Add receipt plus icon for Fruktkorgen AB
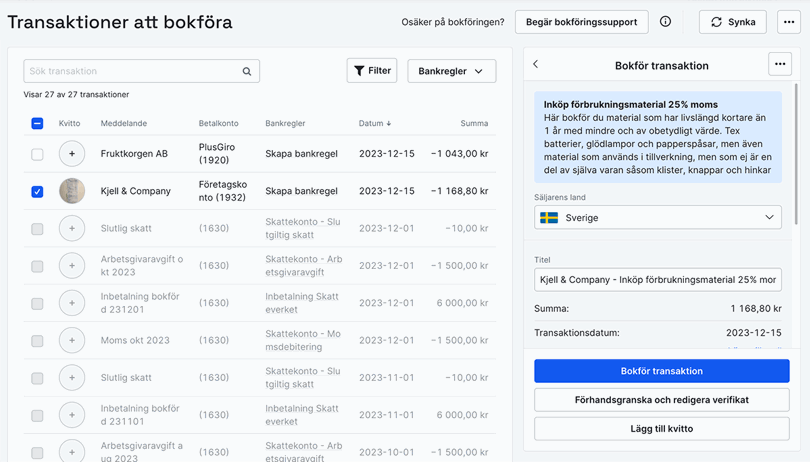Image resolution: width=810 pixels, height=462 pixels. pyautogui.click(x=72, y=153)
